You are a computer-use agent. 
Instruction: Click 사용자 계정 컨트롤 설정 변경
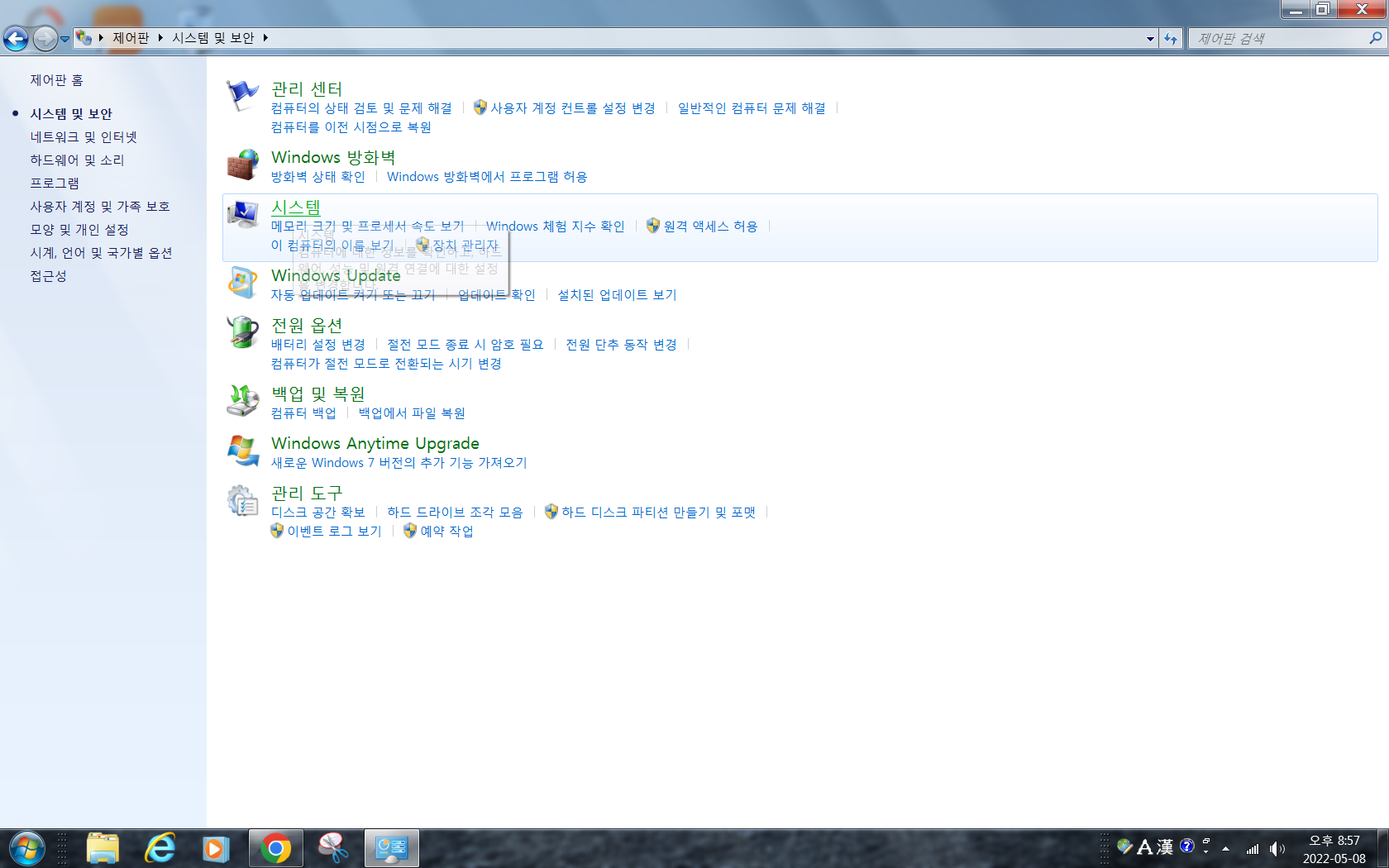click(x=573, y=108)
